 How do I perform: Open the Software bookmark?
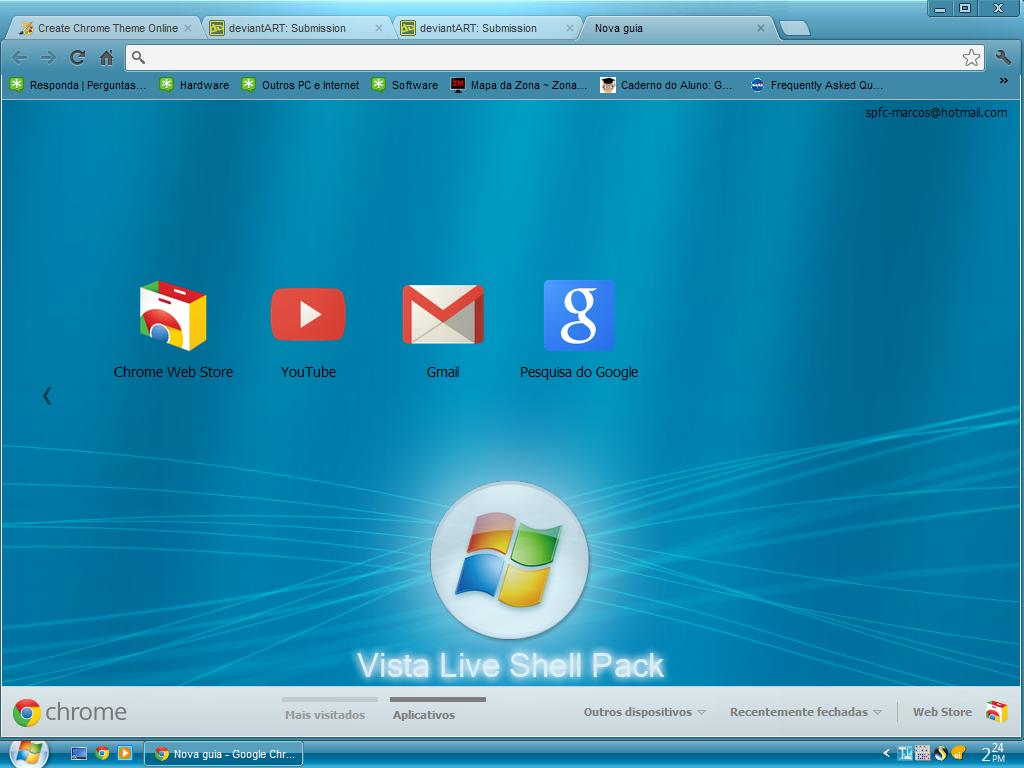[404, 85]
